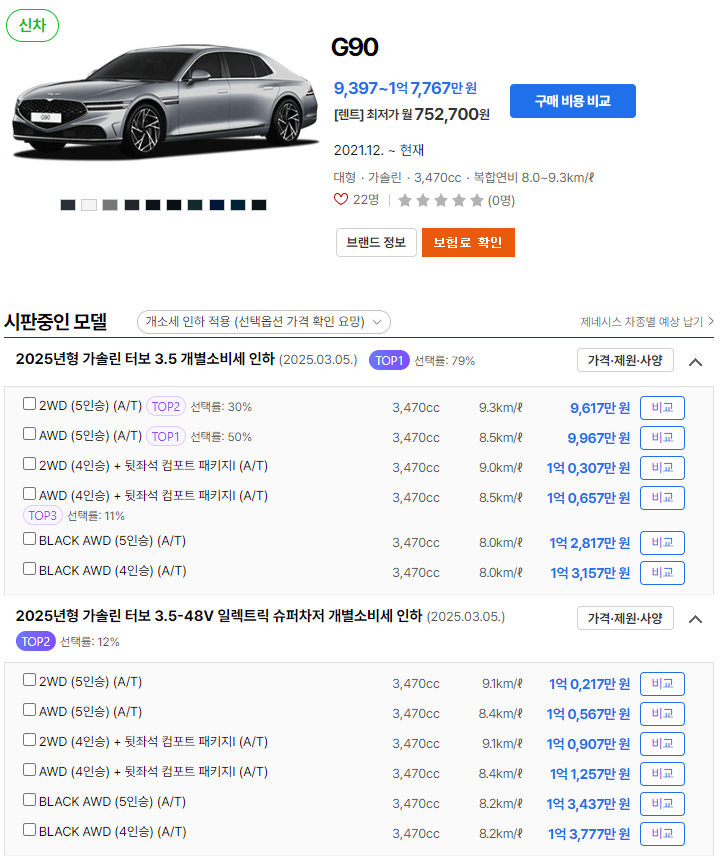Image resolution: width=724 pixels, height=861 pixels.
Task: Check 2WD (4인승) 컴포트 패키지 priced 1억 0,307만 원
Action: coord(30,464)
